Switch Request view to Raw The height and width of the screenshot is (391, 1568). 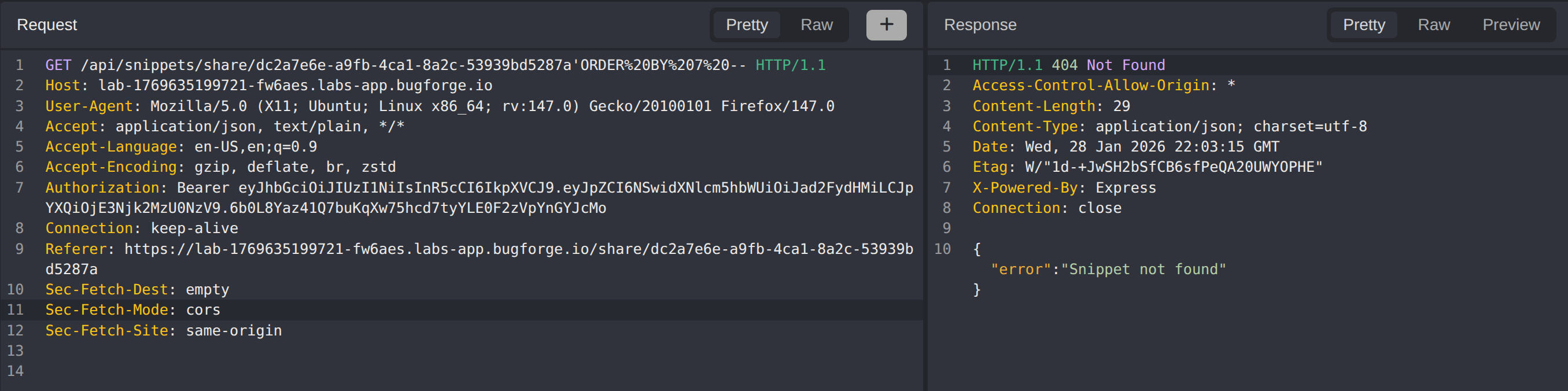pyautogui.click(x=816, y=25)
